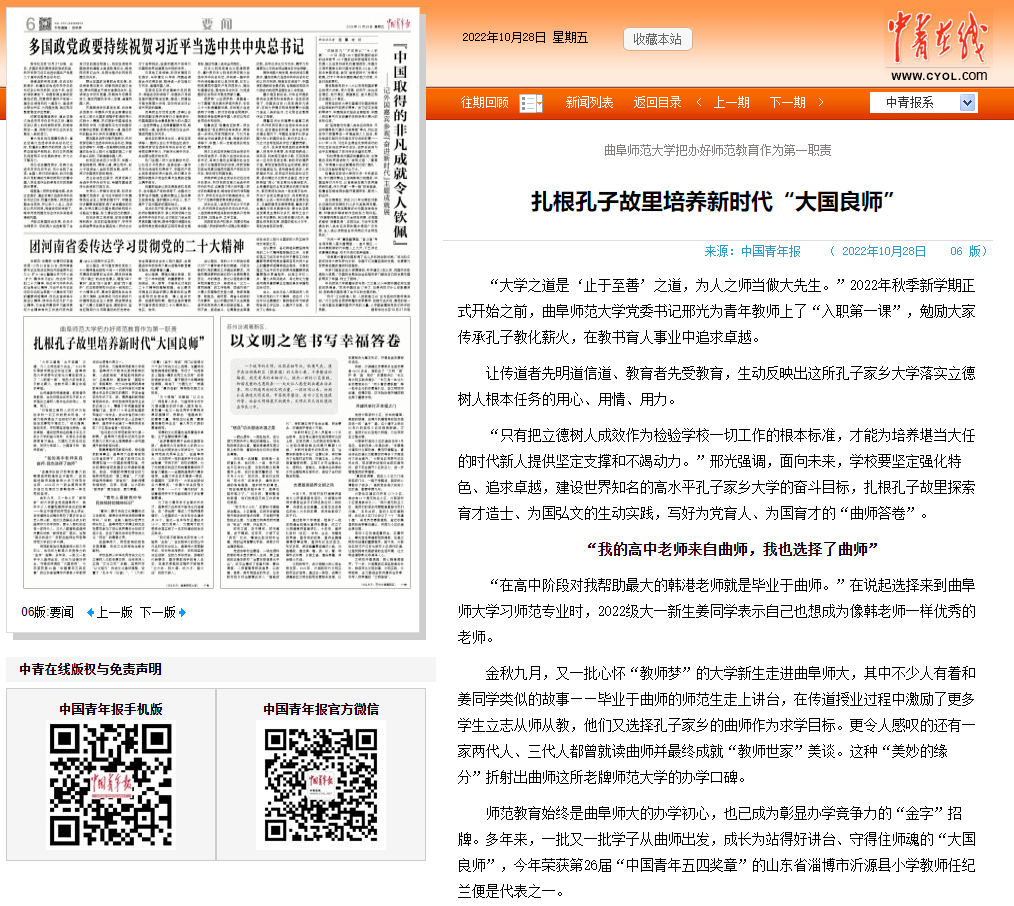
Task: Open the 往期回顾 calendar list icon
Action: pyautogui.click(x=531, y=103)
